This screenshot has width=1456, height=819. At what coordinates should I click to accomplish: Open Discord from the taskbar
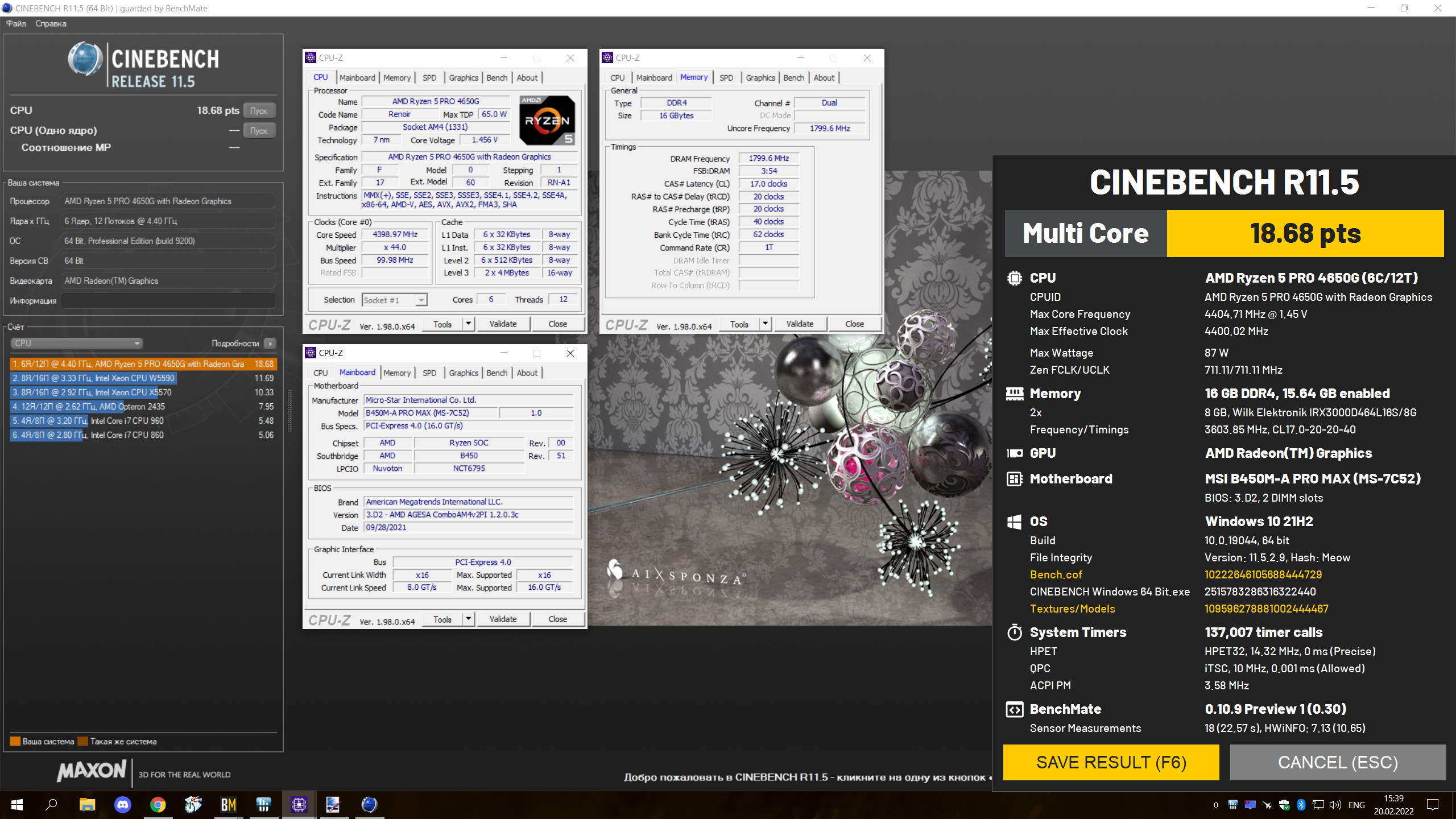click(x=123, y=805)
